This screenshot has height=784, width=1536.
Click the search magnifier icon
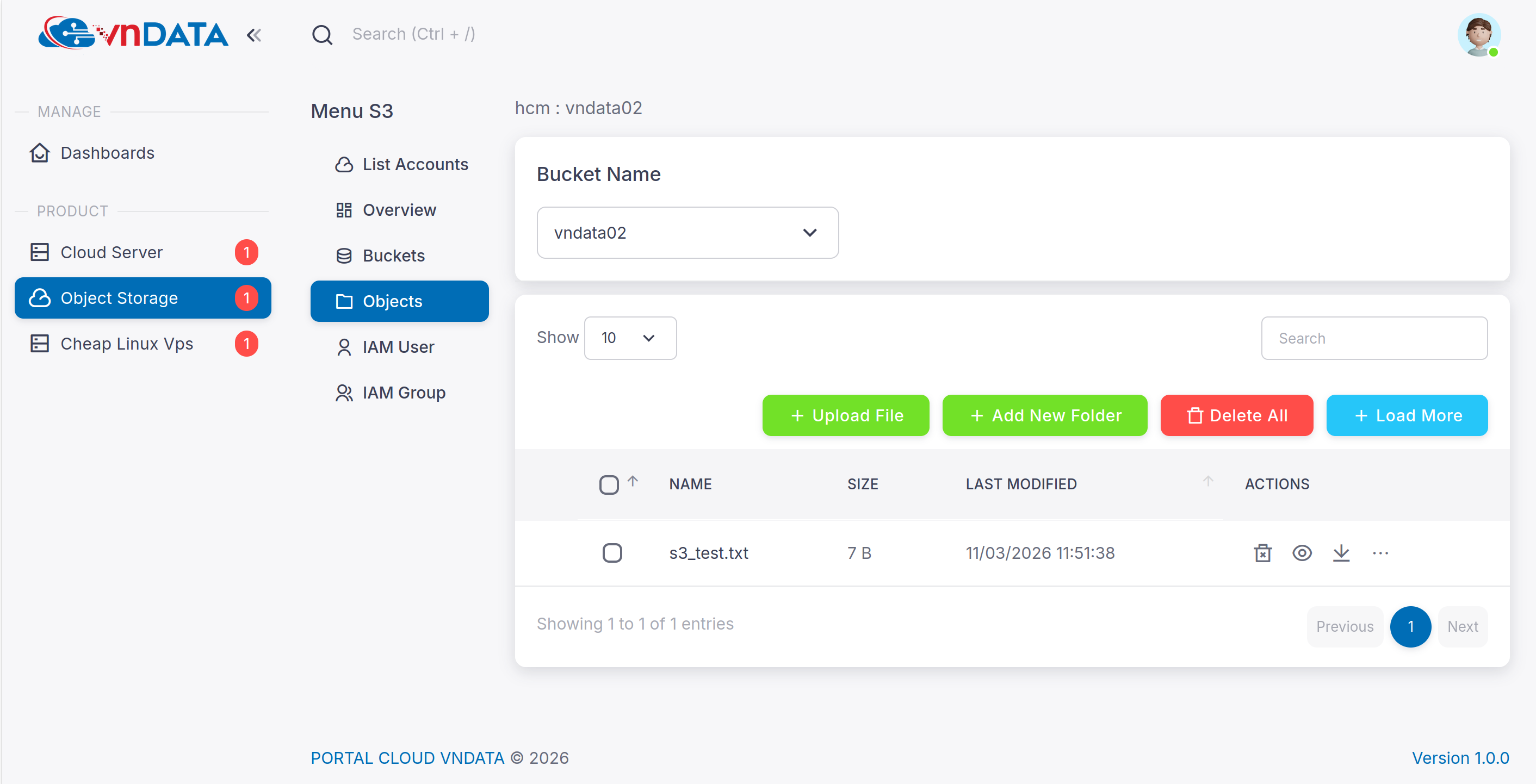point(322,35)
